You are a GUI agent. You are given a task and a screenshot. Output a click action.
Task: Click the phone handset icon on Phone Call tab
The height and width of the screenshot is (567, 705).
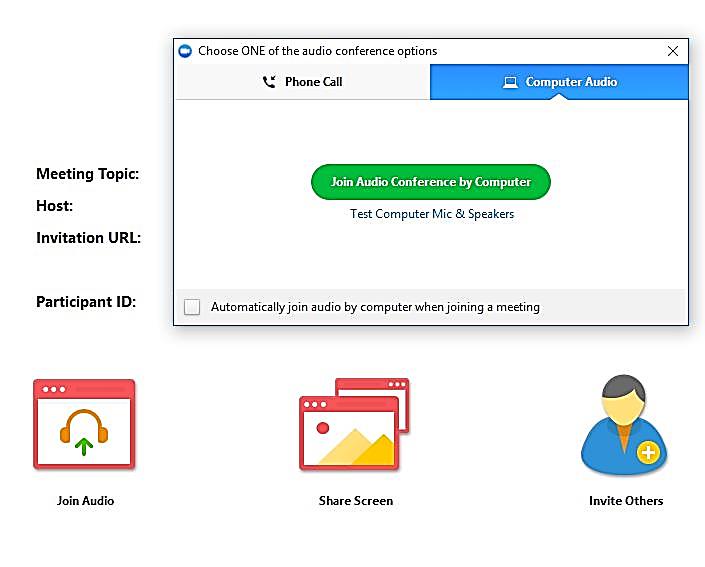(269, 82)
